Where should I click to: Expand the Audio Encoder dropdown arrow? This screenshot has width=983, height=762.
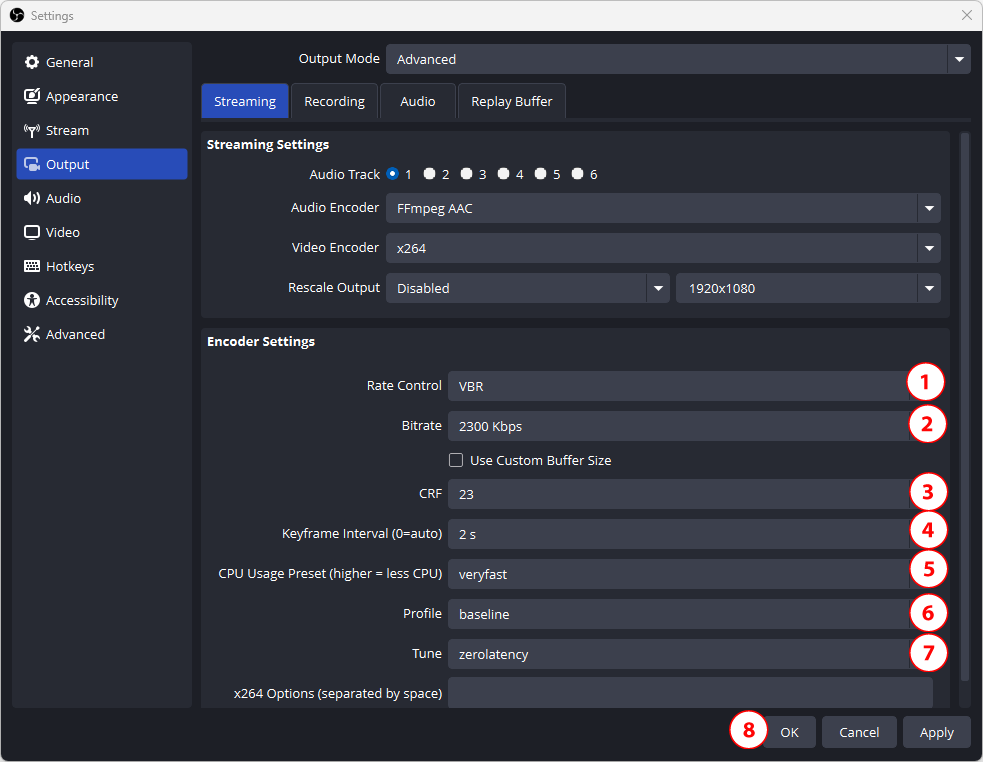pyautogui.click(x=929, y=208)
